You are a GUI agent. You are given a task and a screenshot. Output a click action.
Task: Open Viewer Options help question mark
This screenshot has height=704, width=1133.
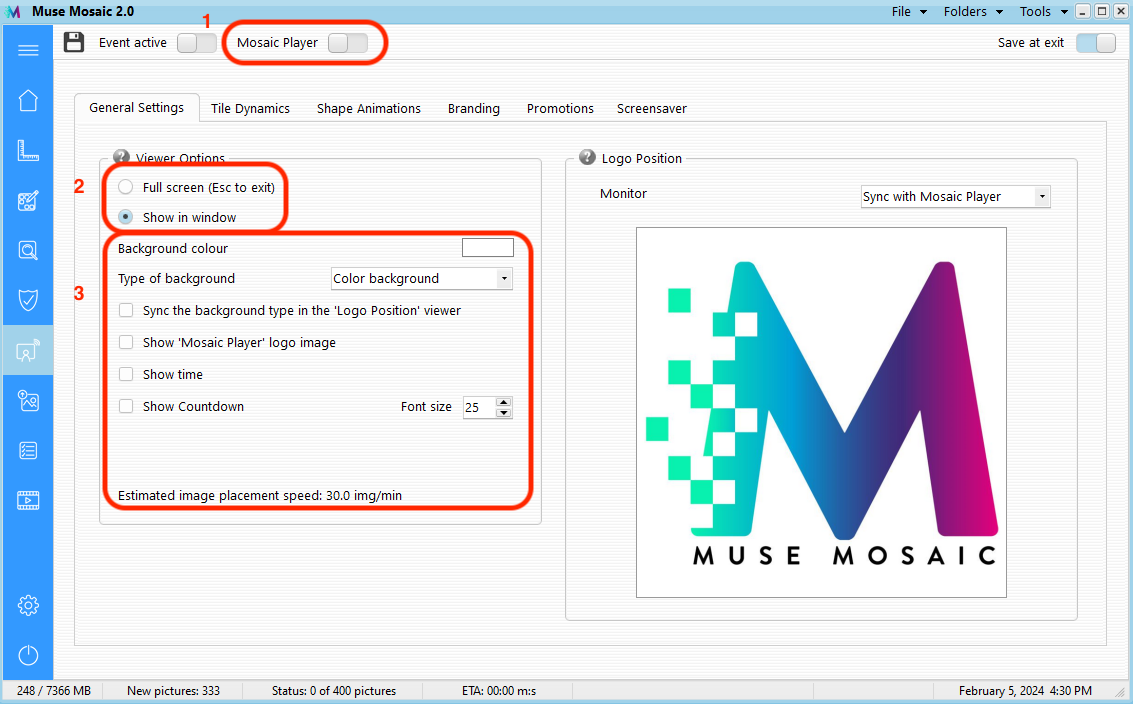click(121, 157)
